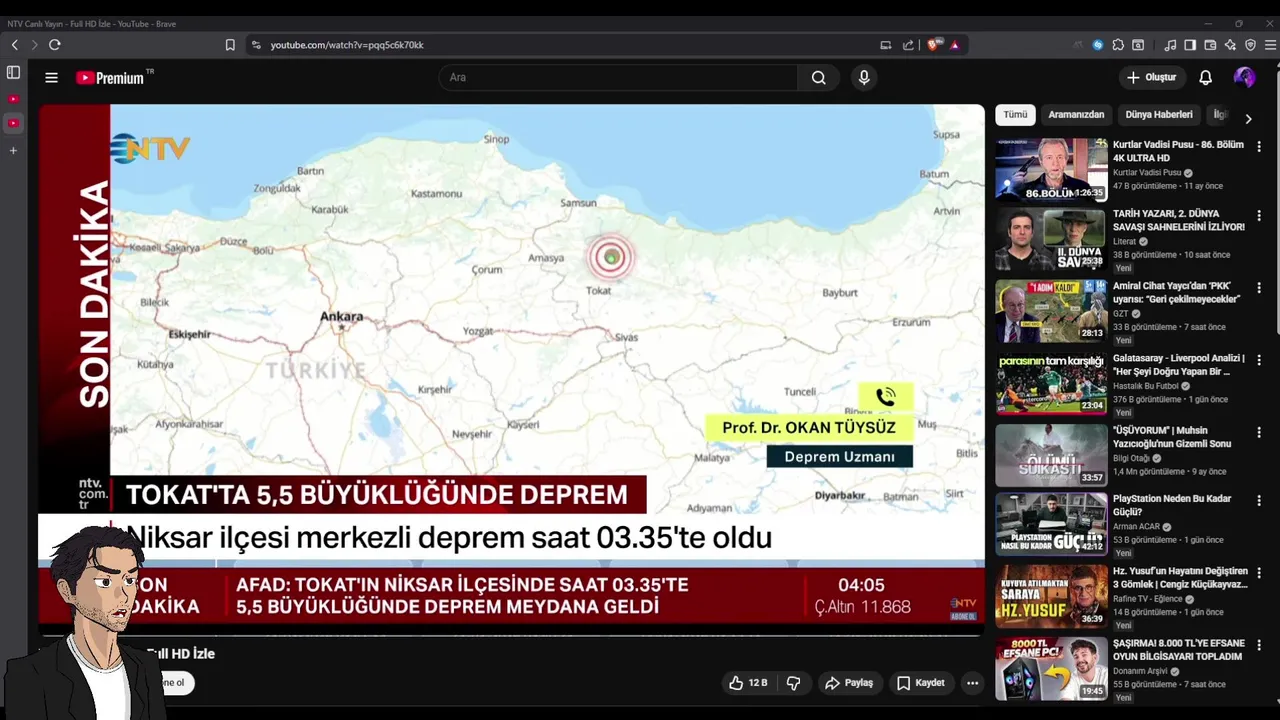Screen dimensions: 1280x720
Task: Open the Hz. Yusuf thumbnail 36:39
Action: (x=1051, y=596)
